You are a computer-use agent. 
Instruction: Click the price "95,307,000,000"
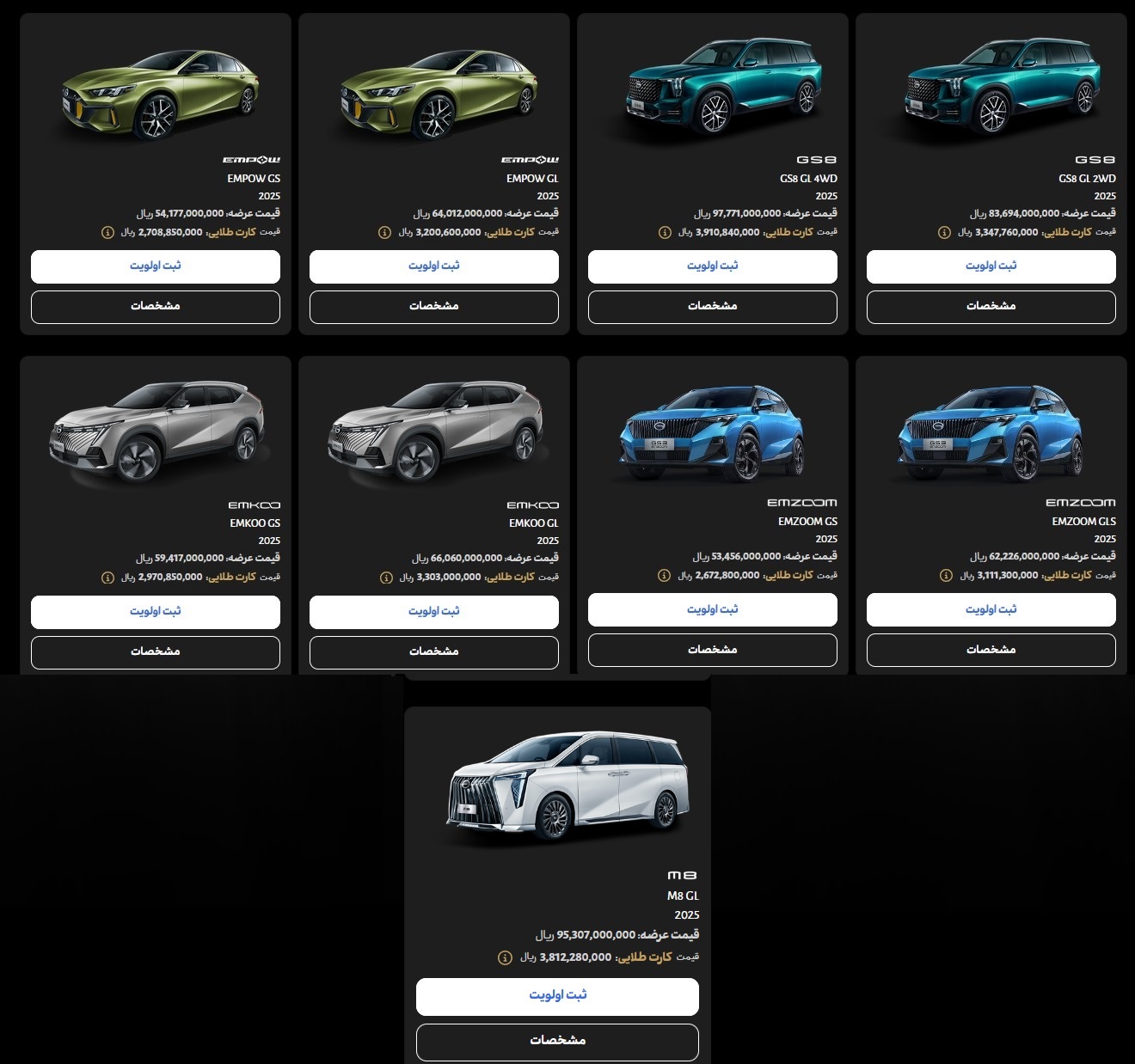(x=596, y=935)
